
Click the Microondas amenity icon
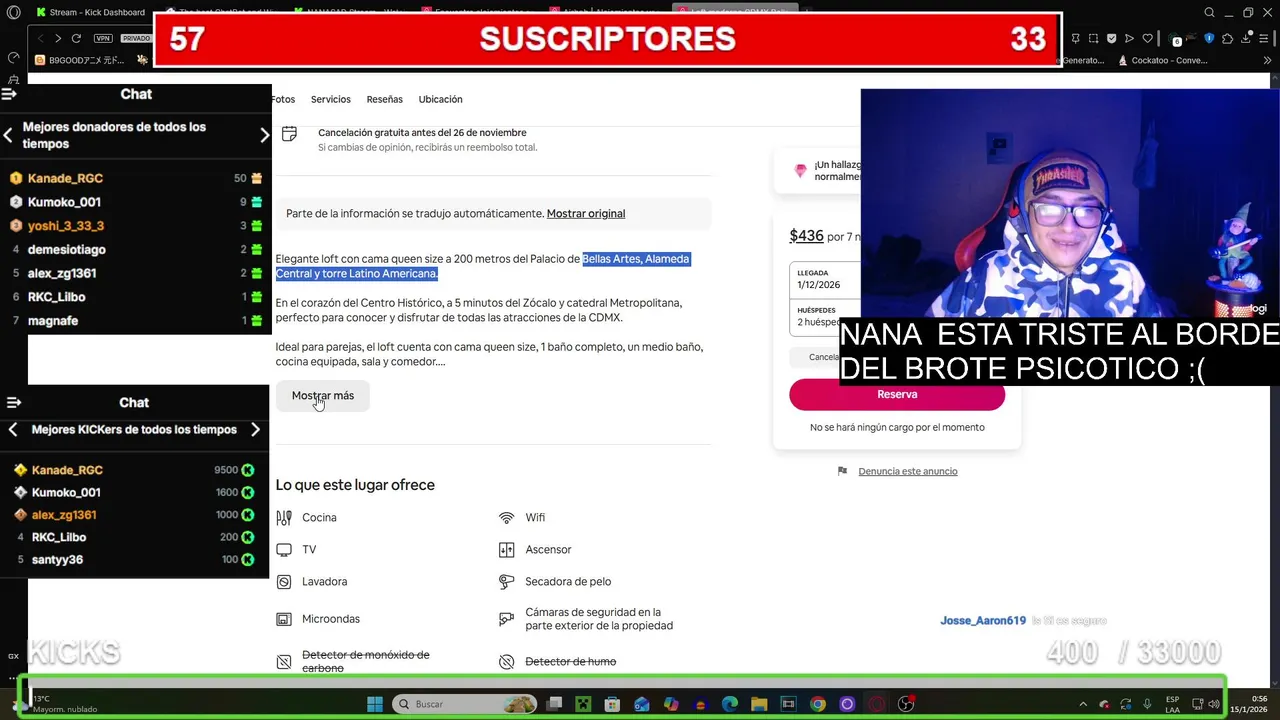284,619
